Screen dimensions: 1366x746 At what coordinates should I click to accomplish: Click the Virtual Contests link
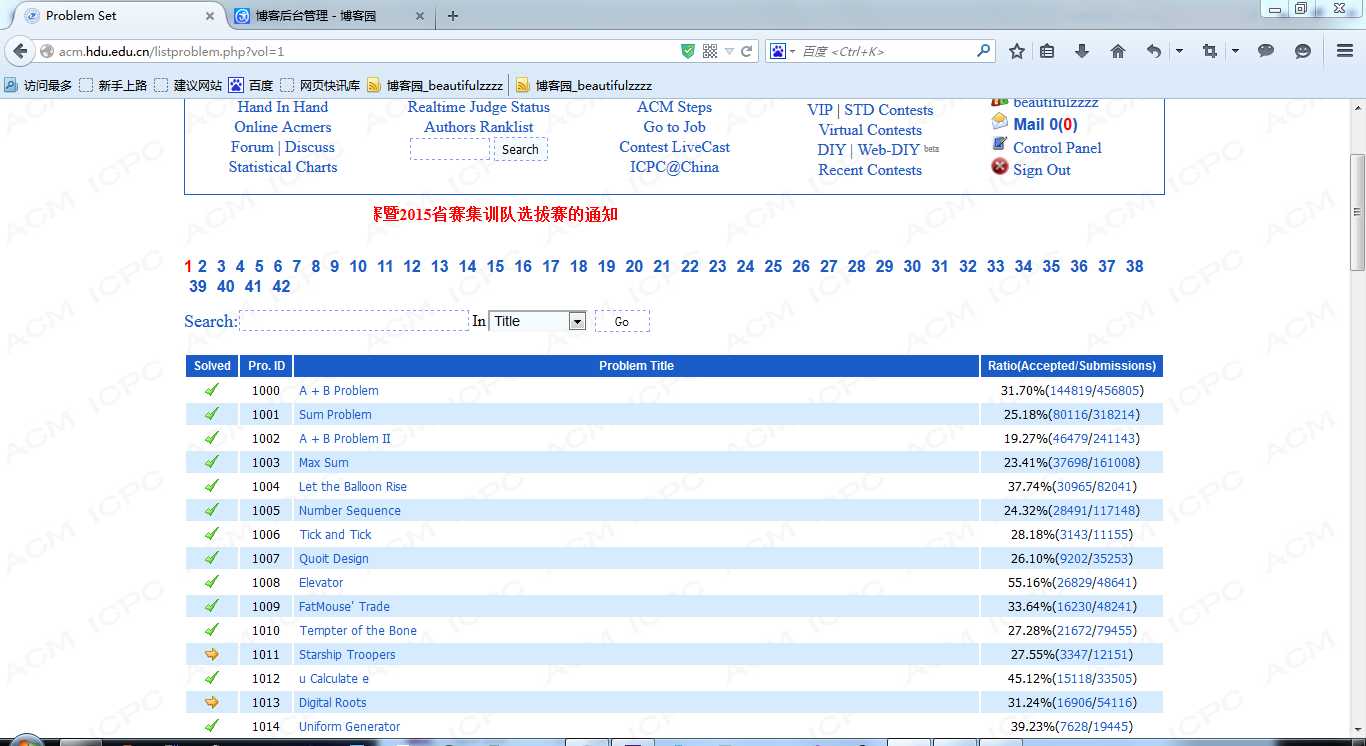coord(870,130)
